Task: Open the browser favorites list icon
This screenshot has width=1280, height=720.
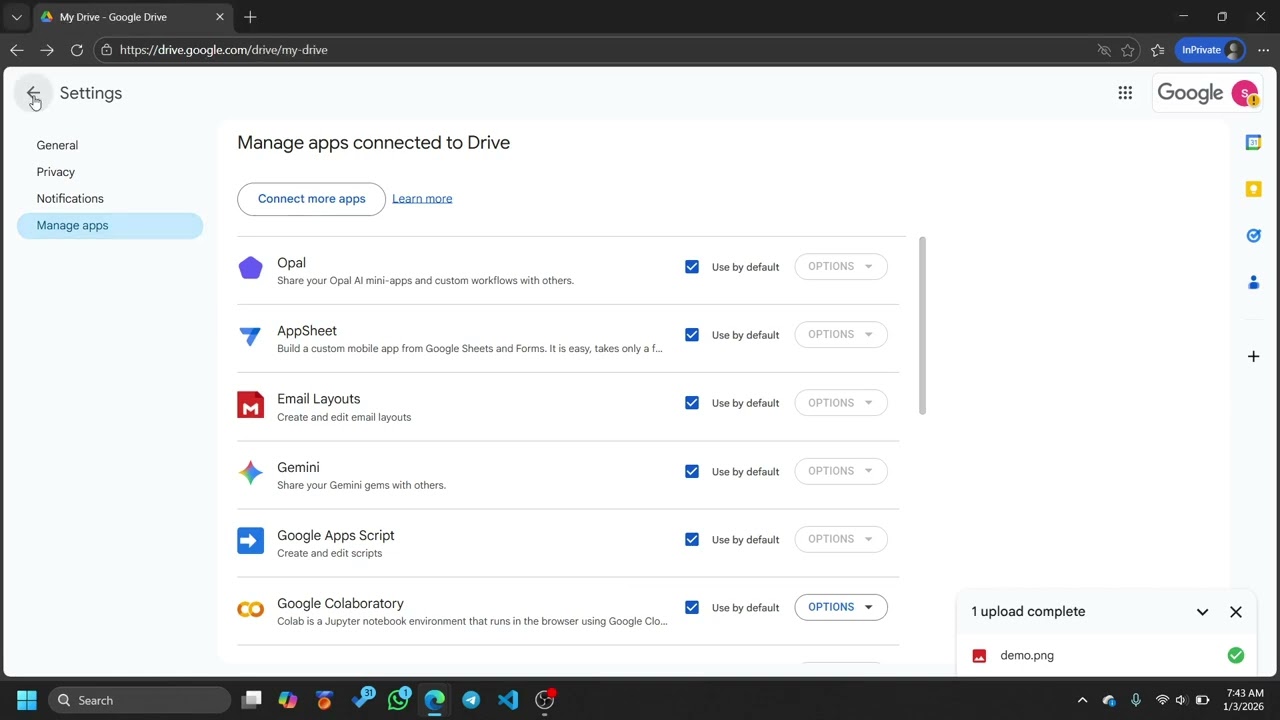Action: (1157, 50)
